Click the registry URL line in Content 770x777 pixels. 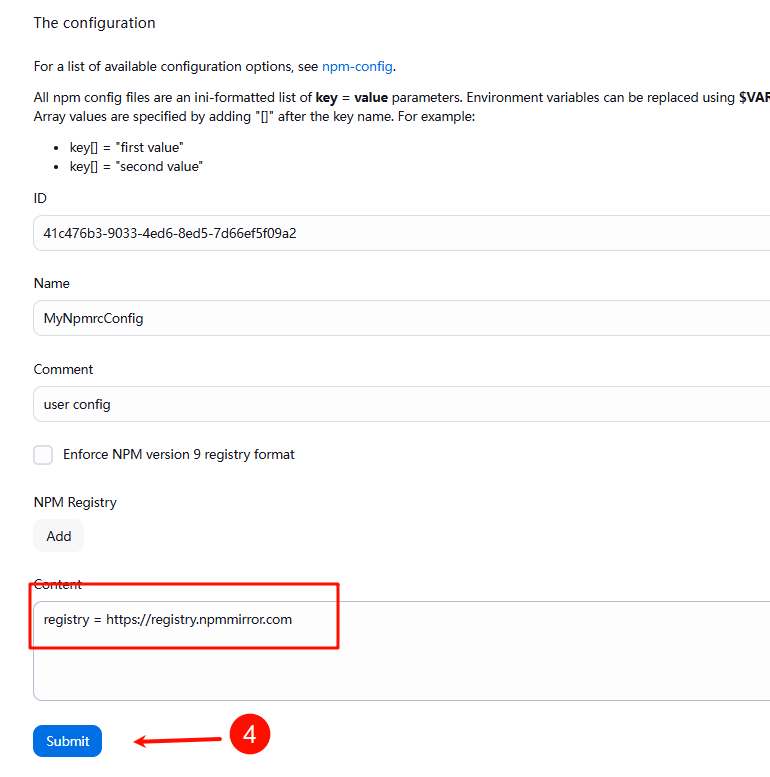coord(168,619)
